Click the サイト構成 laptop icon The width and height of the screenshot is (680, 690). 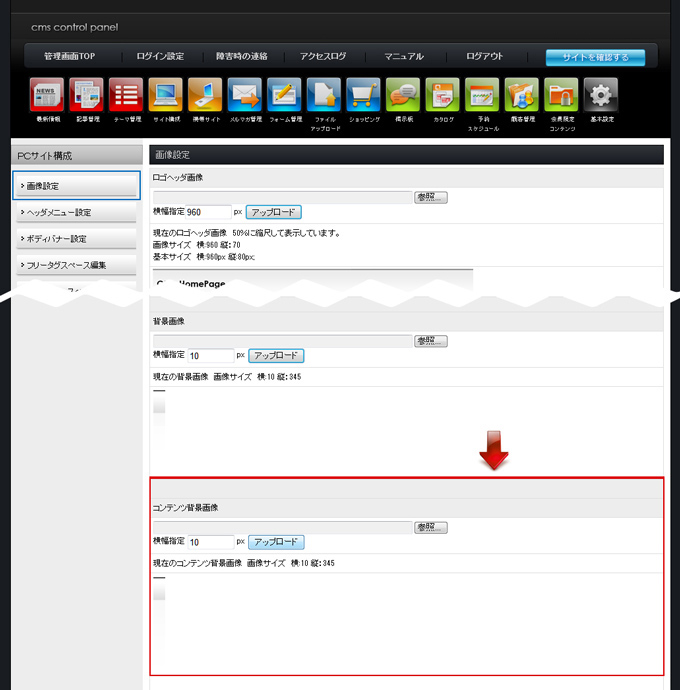(x=165, y=95)
